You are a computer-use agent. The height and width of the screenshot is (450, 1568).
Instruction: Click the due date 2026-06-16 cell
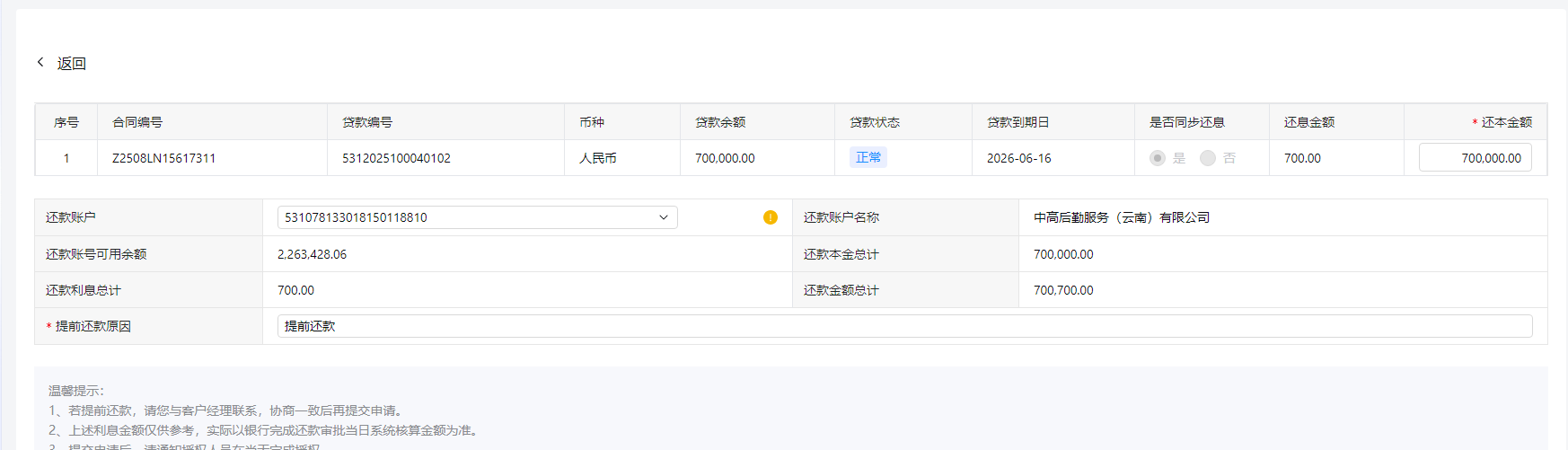[x=1018, y=158]
